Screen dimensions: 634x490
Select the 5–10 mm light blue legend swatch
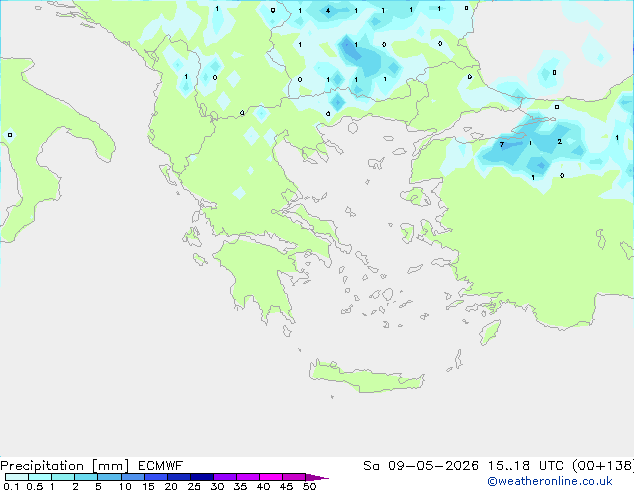(109, 477)
